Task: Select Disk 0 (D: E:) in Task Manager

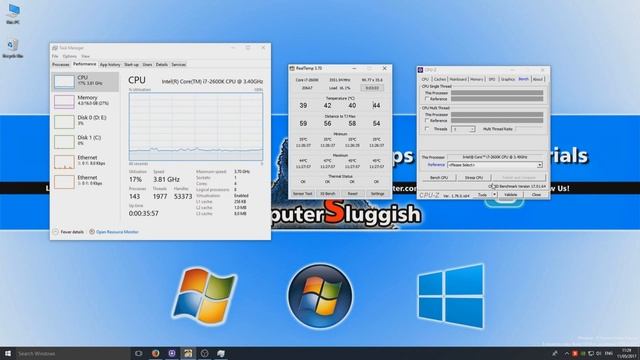Action: (x=85, y=121)
